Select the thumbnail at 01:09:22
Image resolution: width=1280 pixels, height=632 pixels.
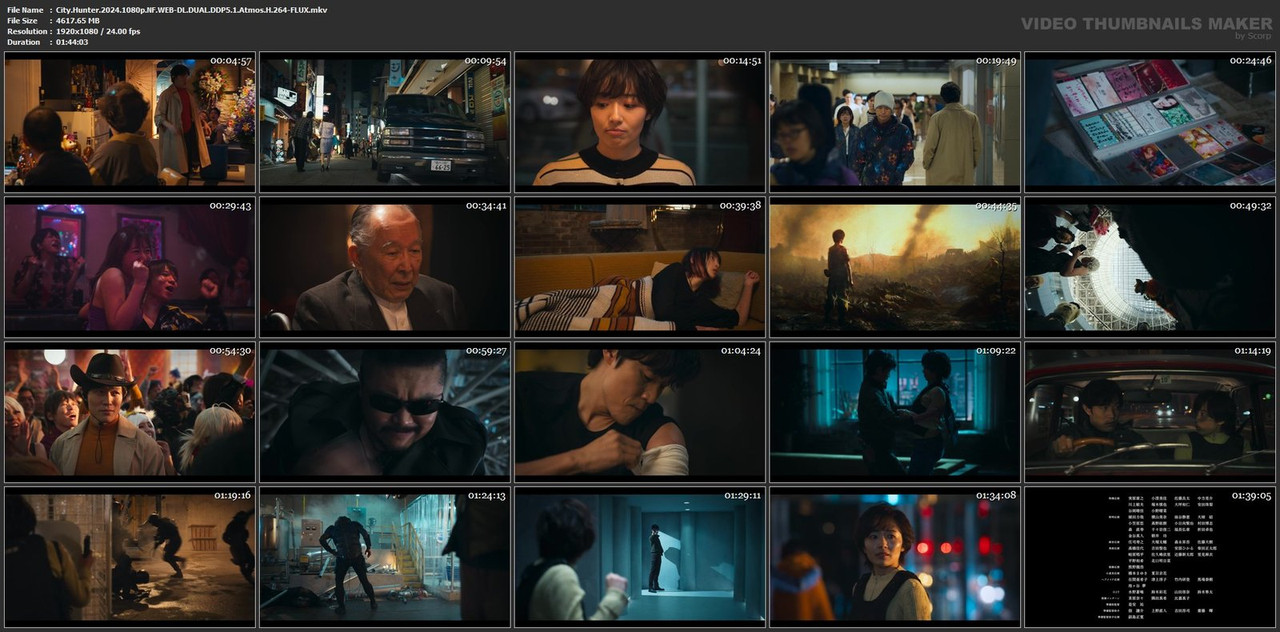click(x=895, y=411)
